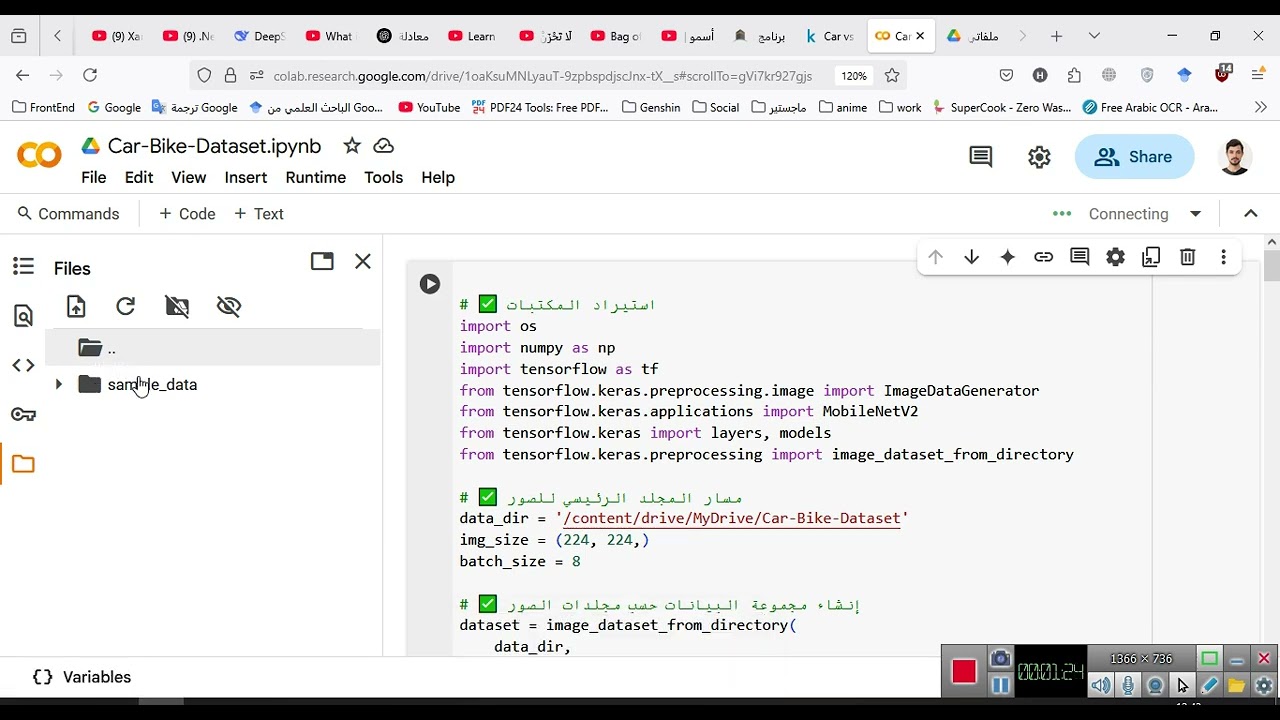Open the Tools menu
This screenshot has height=720, width=1280.
[383, 177]
